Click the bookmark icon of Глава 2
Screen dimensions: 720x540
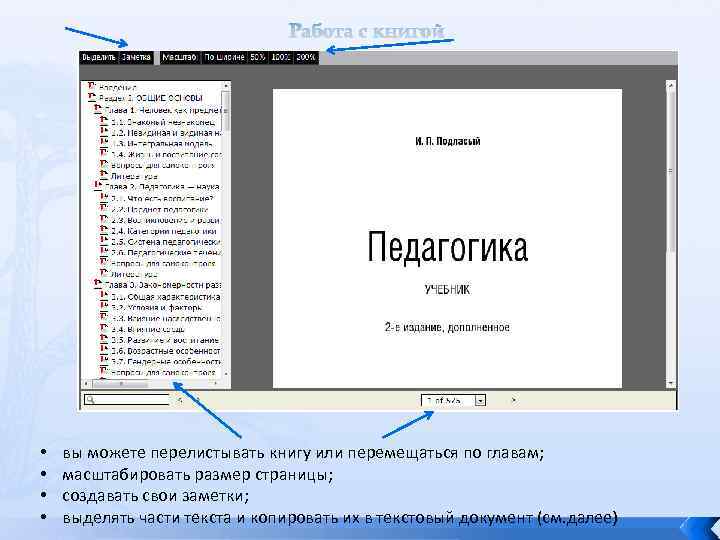tap(98, 186)
